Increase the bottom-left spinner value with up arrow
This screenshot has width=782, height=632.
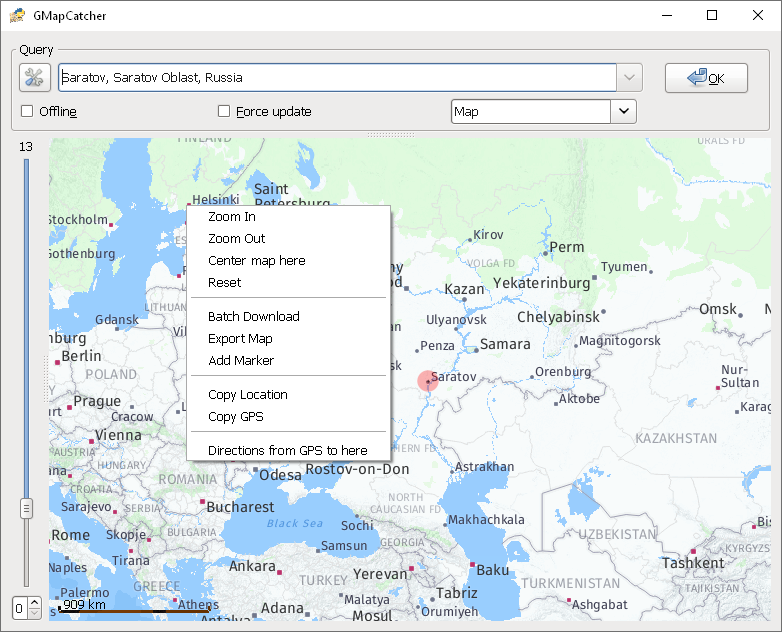34,603
